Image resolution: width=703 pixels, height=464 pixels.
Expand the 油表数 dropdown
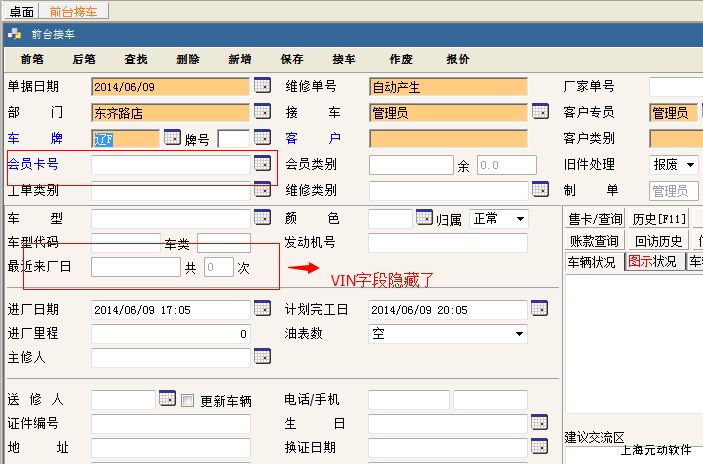[520, 334]
